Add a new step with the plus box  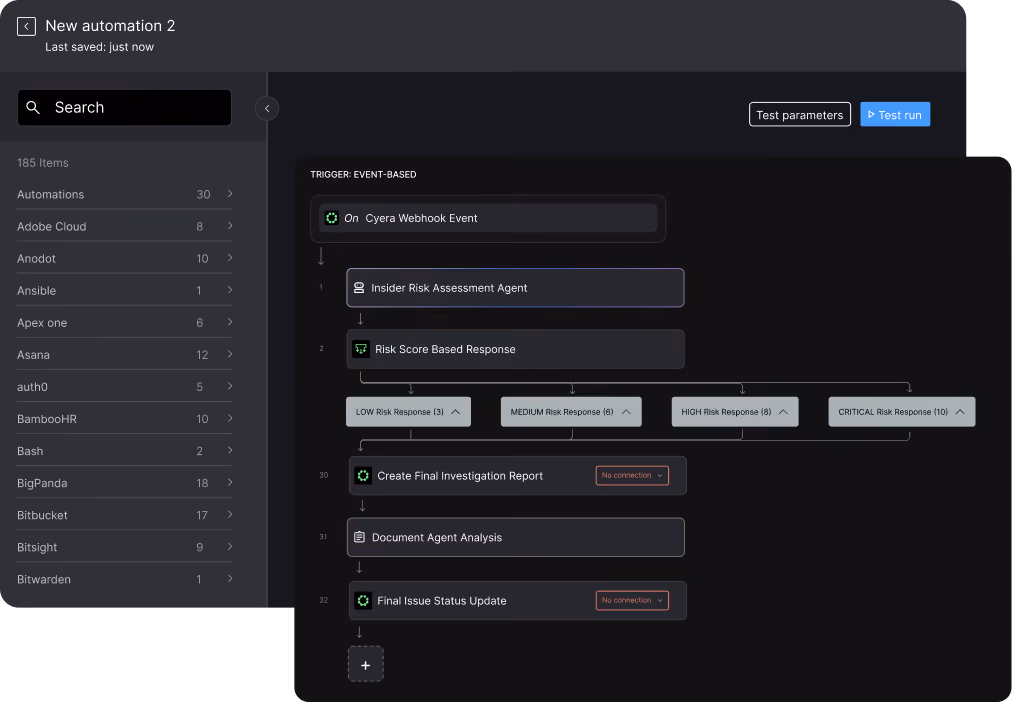pyautogui.click(x=365, y=665)
